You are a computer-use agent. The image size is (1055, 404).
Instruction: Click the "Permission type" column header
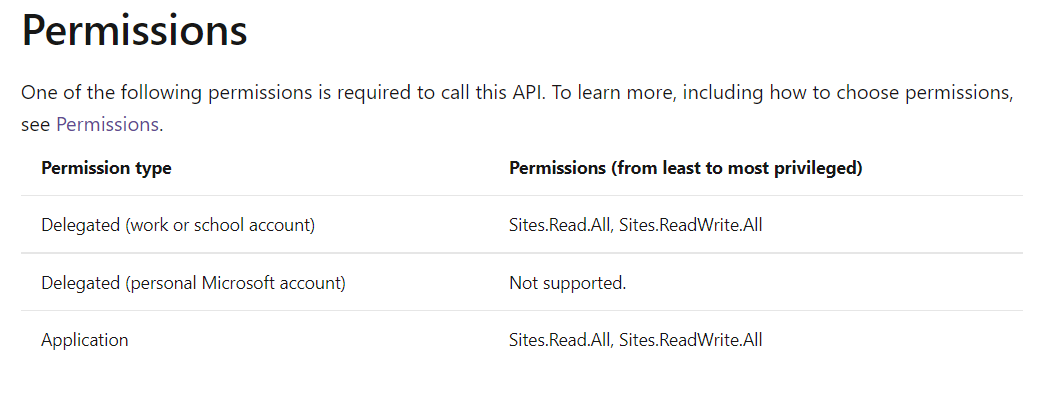click(106, 168)
